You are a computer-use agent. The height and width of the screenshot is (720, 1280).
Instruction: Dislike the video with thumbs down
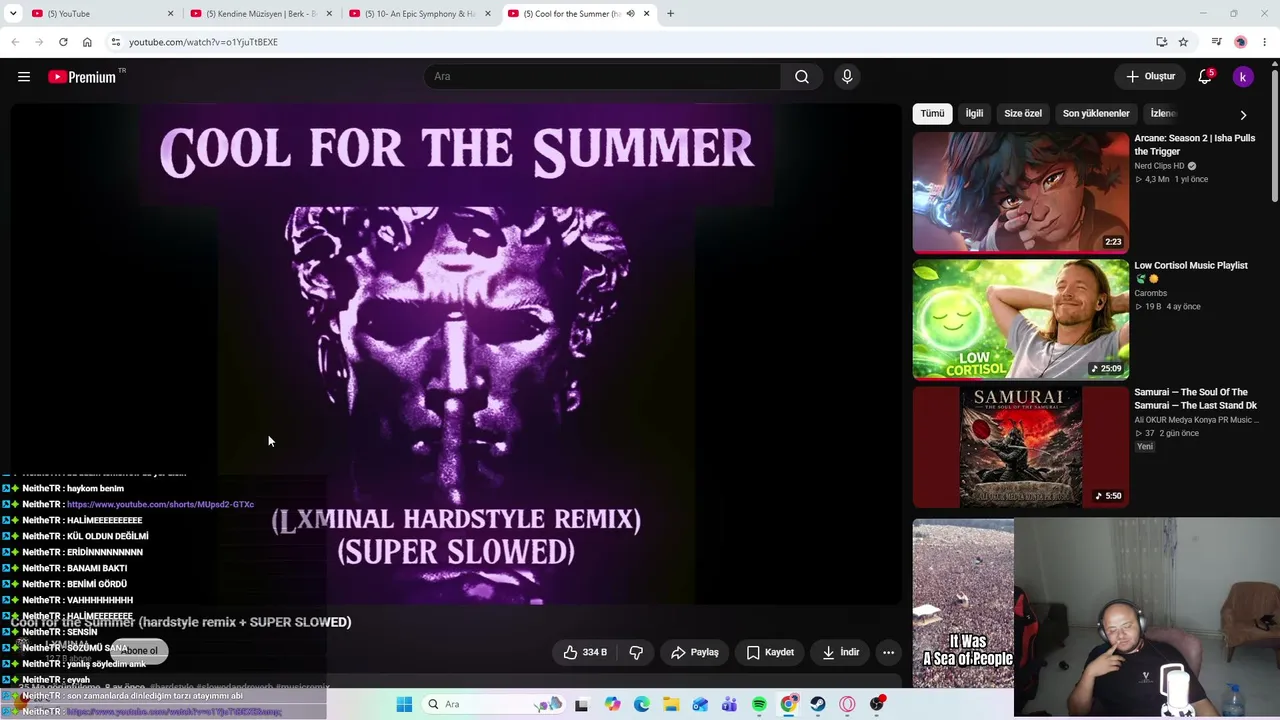pyautogui.click(x=636, y=652)
